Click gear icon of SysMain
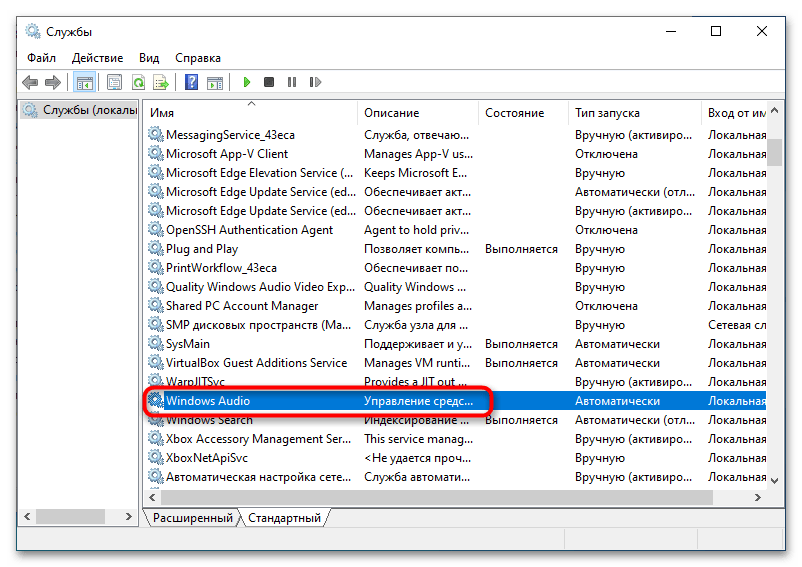 click(155, 344)
